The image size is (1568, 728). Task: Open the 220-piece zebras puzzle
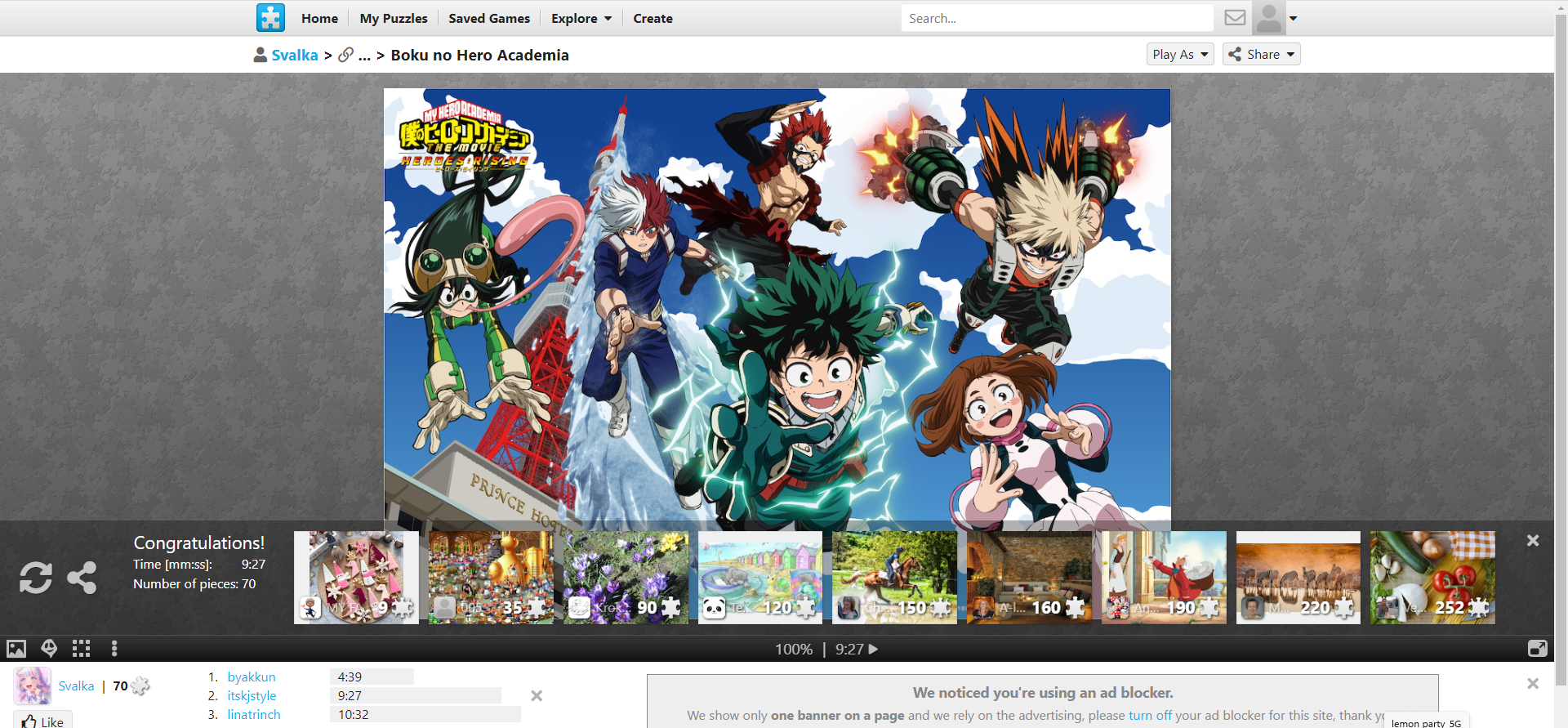[1298, 578]
